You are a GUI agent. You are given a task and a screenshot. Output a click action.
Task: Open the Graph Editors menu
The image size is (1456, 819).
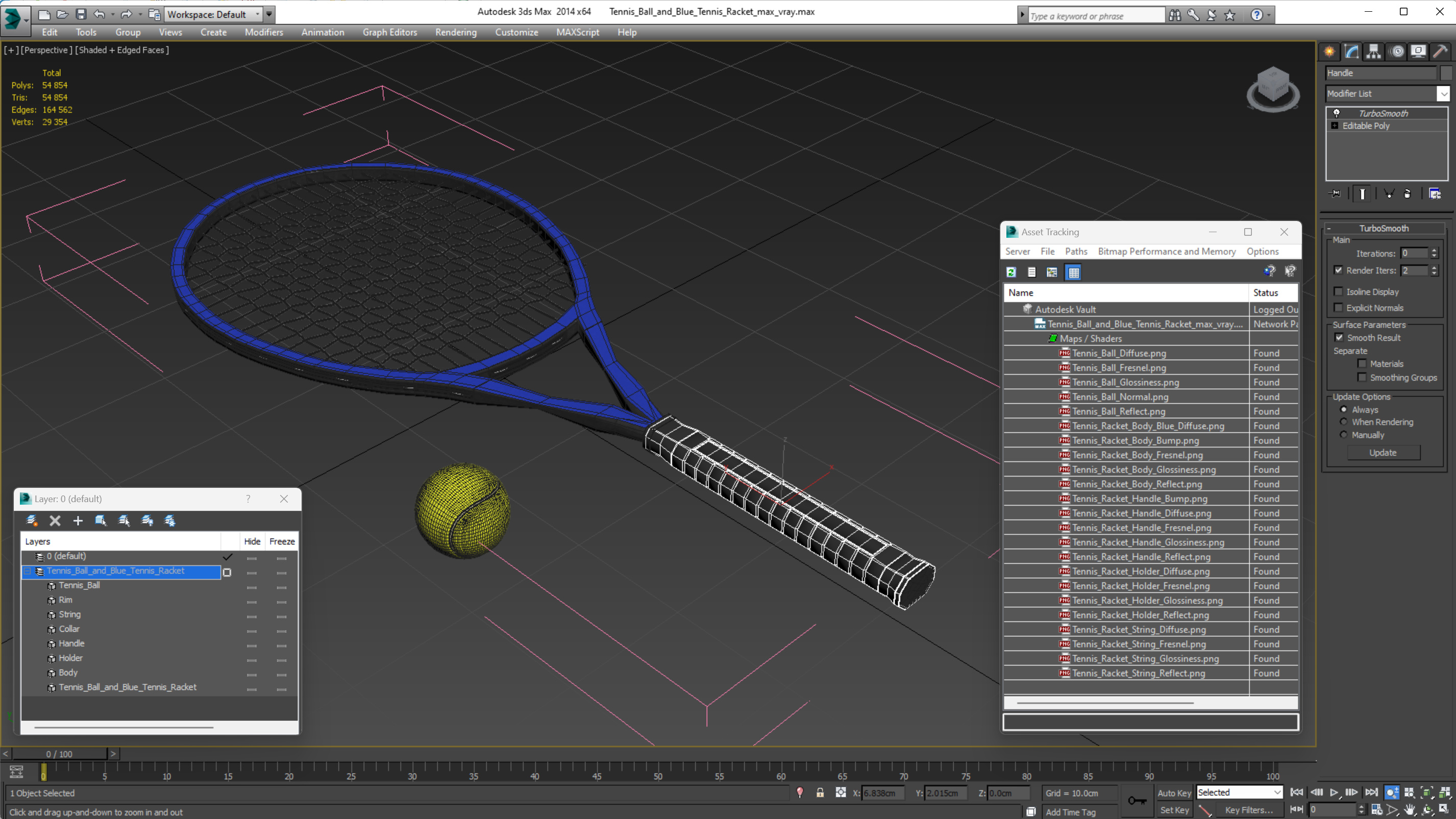[389, 32]
